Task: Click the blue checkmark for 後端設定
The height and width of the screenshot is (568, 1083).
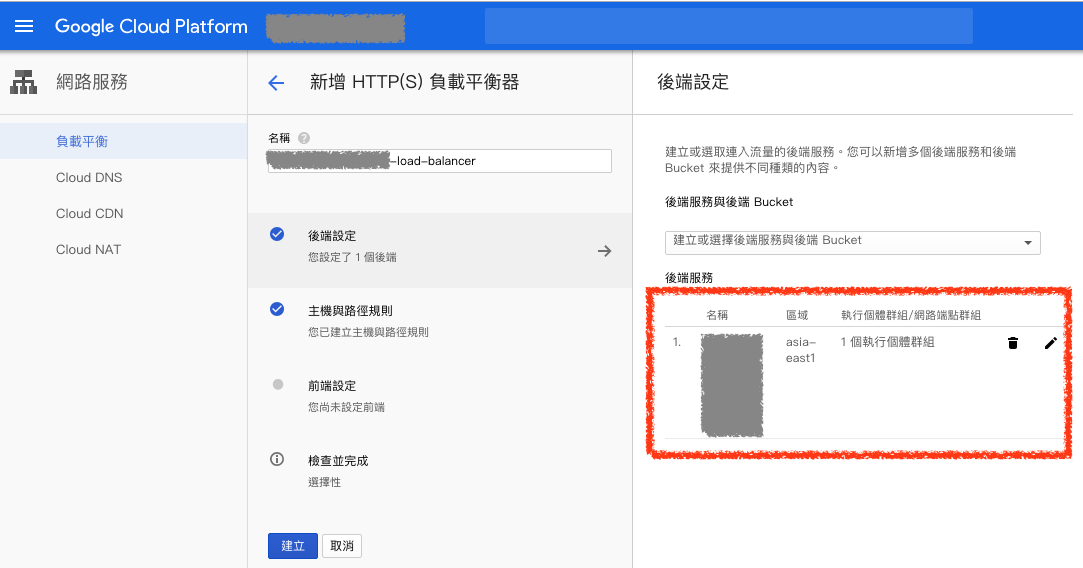Action: click(x=277, y=235)
